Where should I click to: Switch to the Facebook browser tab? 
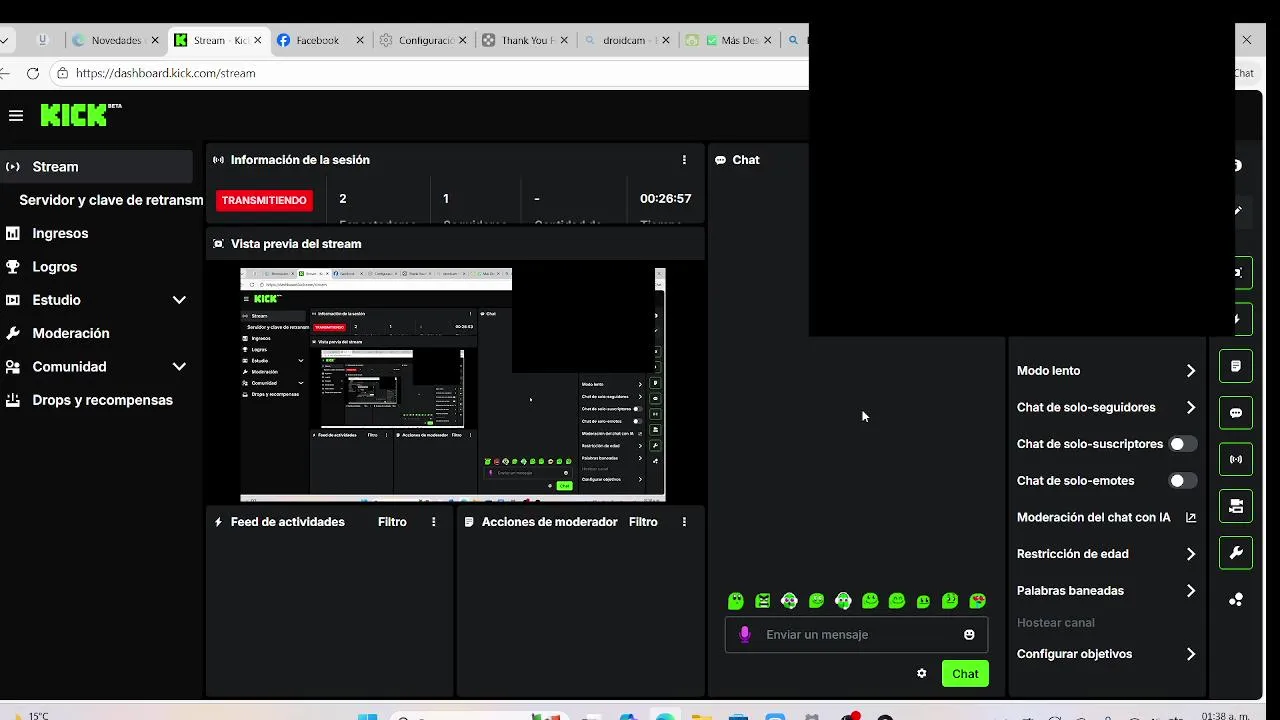coord(318,40)
